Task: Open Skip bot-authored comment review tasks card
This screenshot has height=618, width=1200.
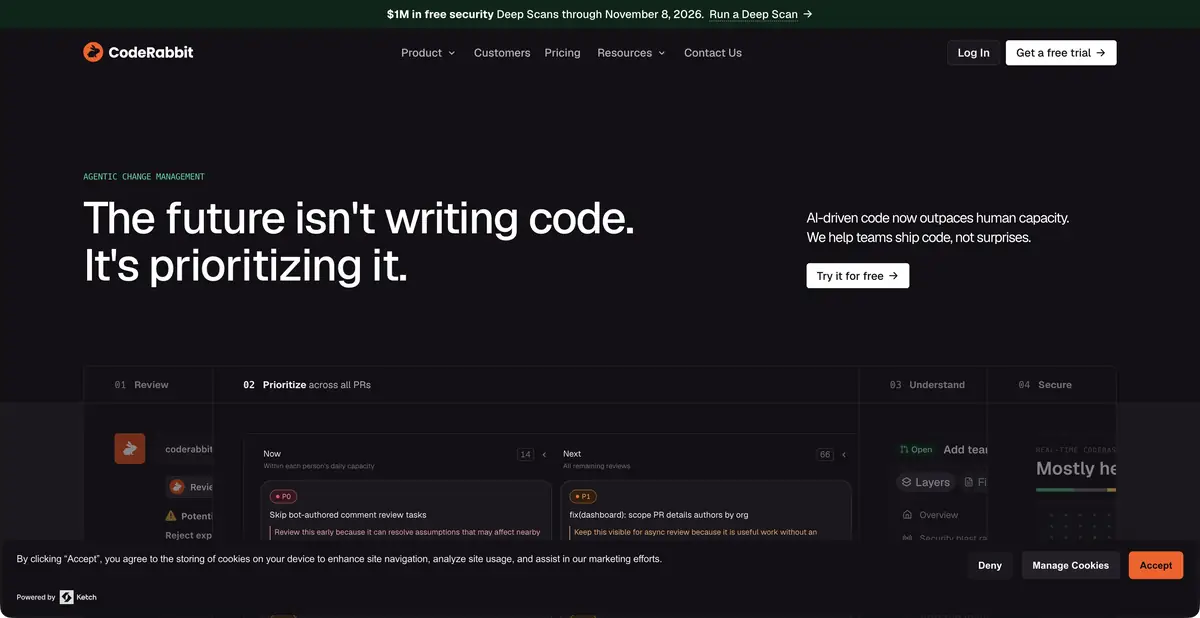Action: (406, 511)
